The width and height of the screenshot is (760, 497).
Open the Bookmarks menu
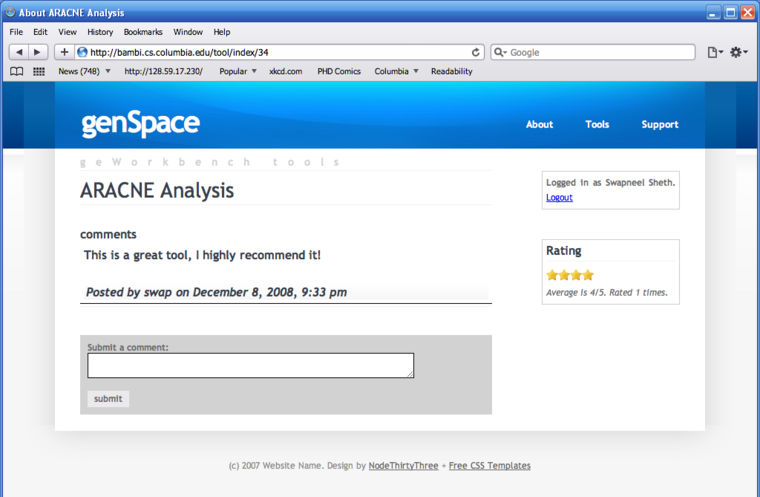pos(143,32)
